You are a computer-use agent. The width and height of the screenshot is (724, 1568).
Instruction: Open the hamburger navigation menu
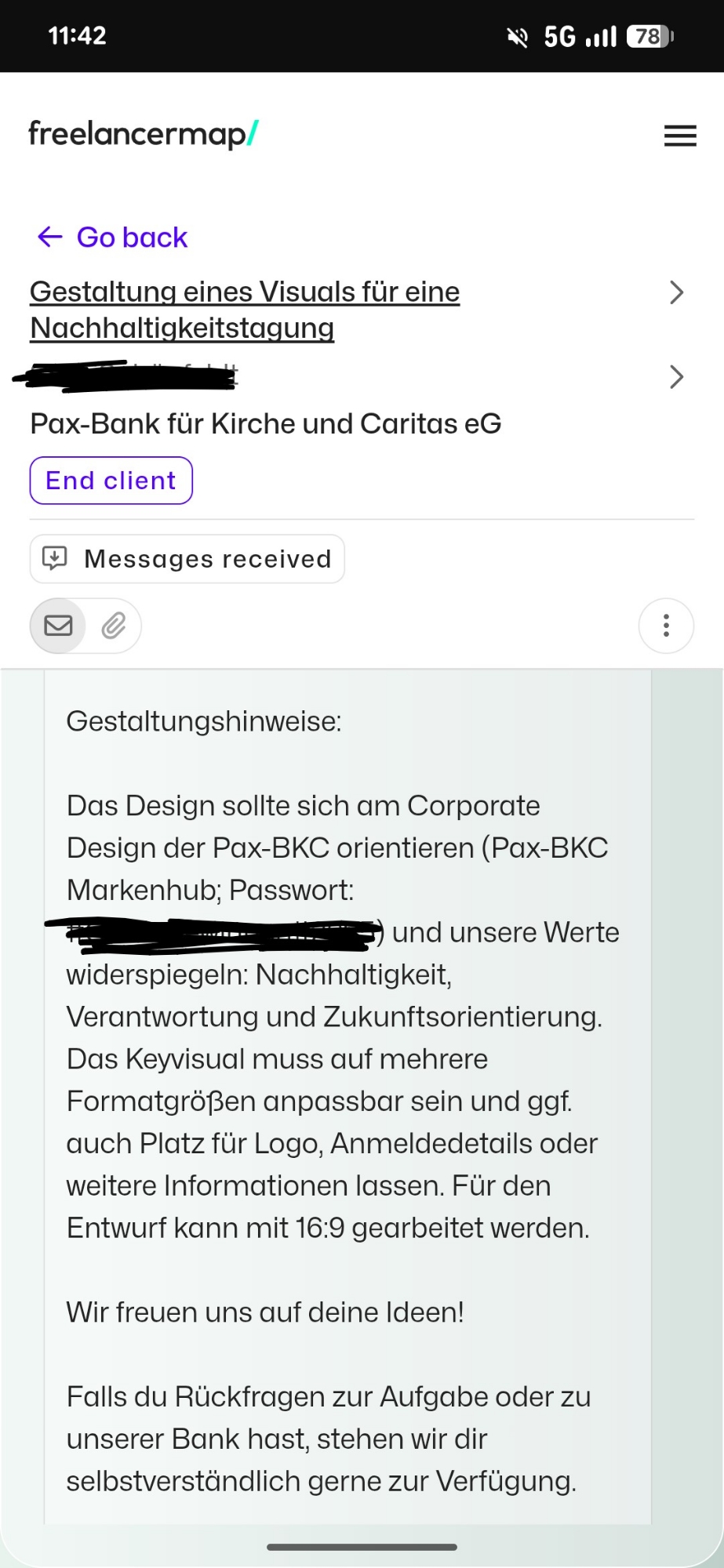(x=679, y=136)
